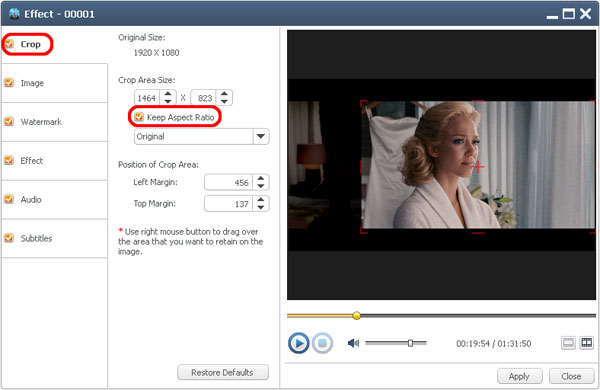This screenshot has height=390, width=600.
Task: Toggle the Watermark checkbox
Action: point(9,122)
